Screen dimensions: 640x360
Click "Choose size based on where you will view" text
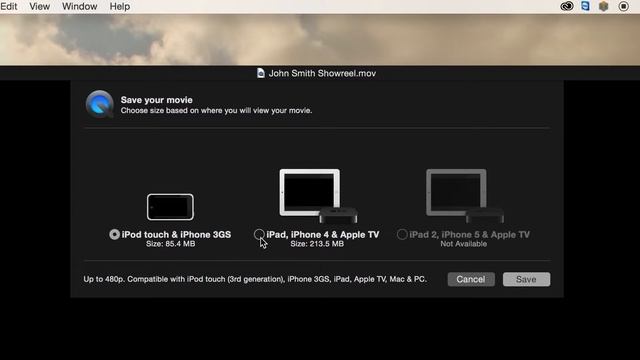pos(216,111)
